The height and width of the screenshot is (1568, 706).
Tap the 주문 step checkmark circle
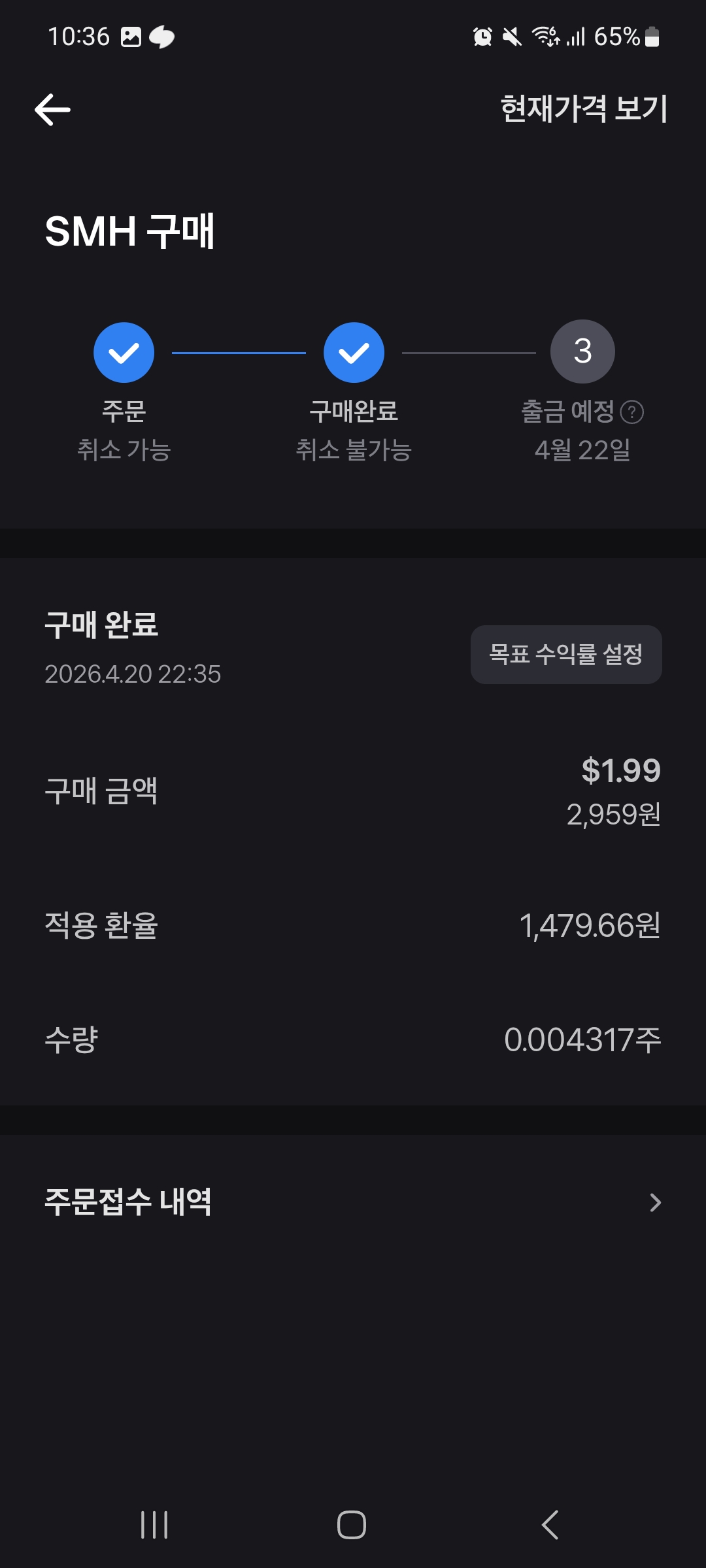point(124,353)
